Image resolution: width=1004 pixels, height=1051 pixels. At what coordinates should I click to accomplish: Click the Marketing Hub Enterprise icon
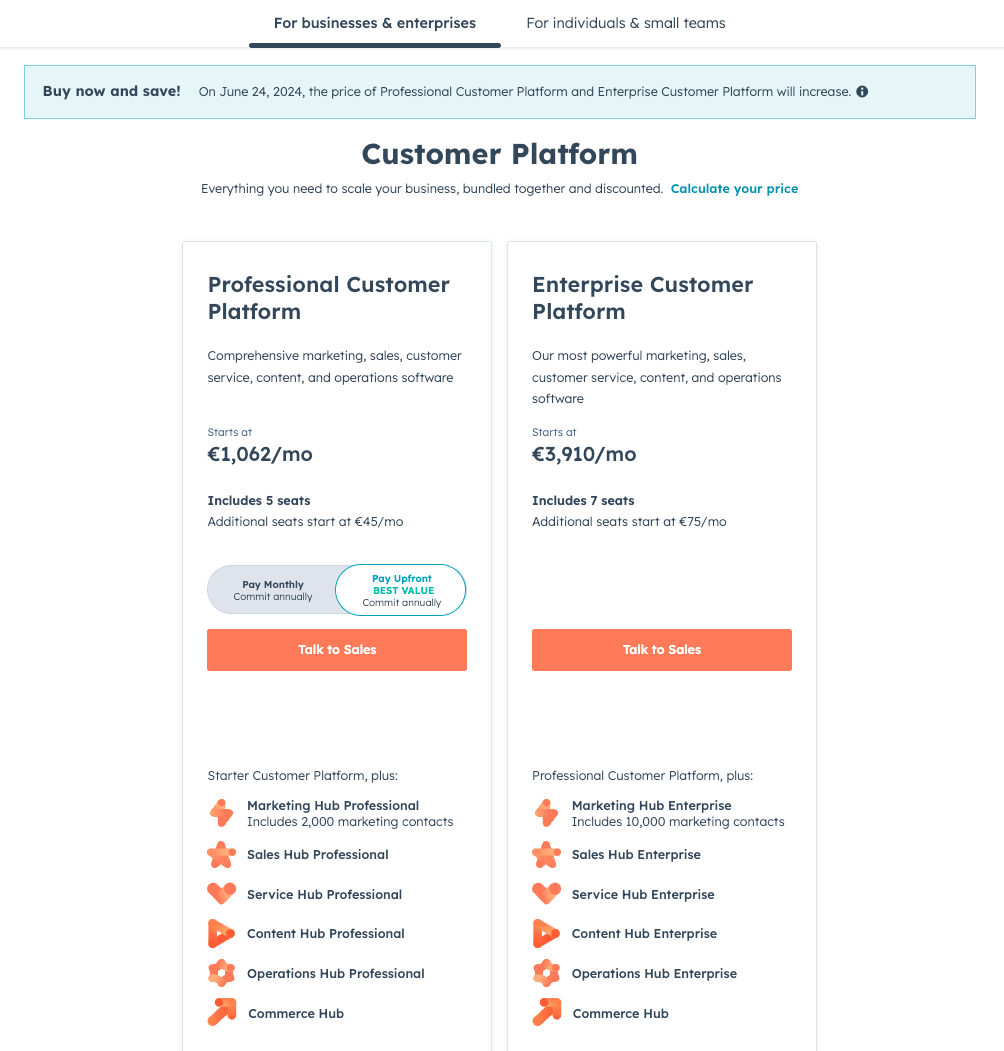tap(546, 813)
